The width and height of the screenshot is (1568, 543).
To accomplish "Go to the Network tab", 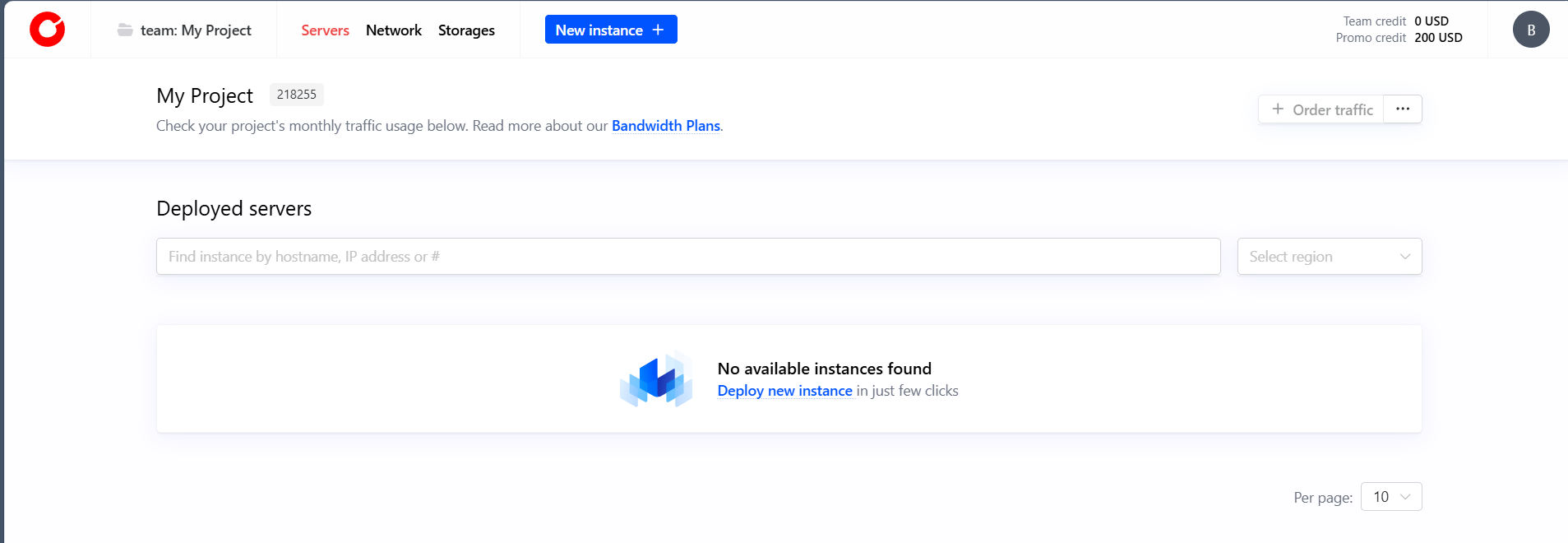I will (393, 30).
